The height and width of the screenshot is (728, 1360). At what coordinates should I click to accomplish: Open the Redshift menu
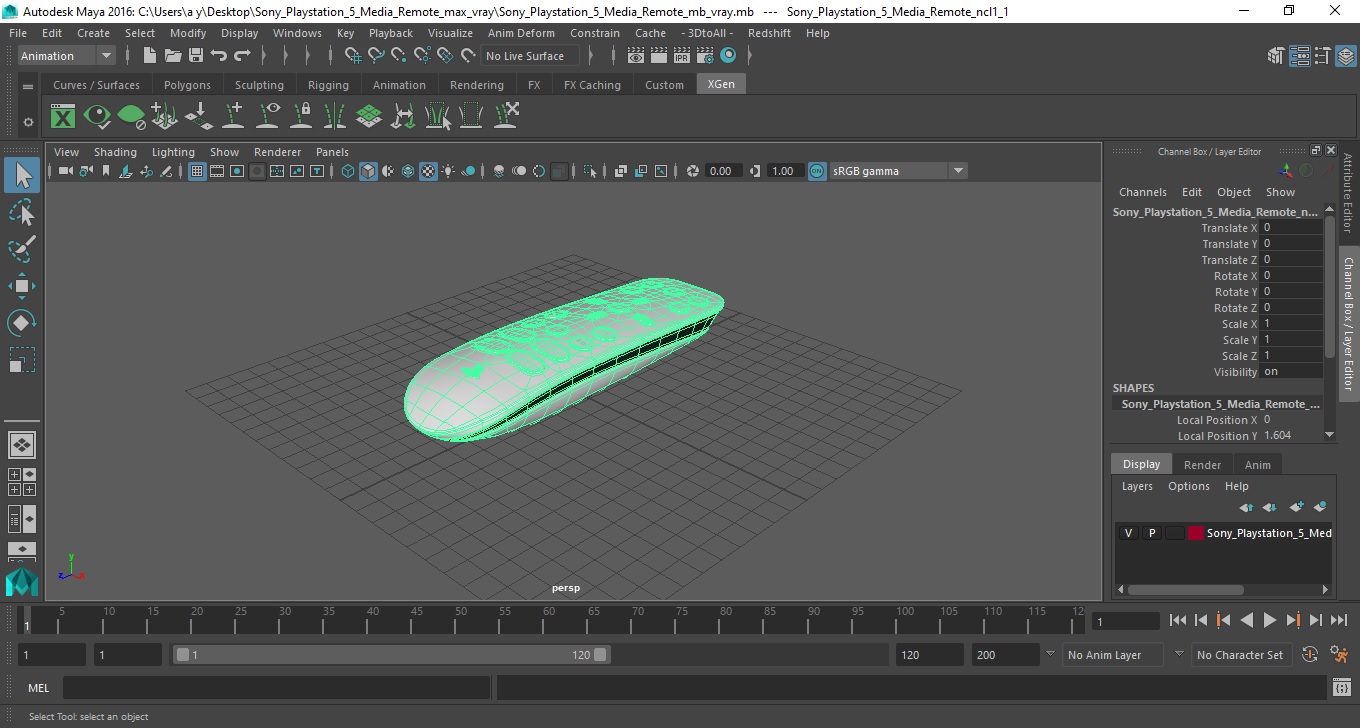[769, 33]
